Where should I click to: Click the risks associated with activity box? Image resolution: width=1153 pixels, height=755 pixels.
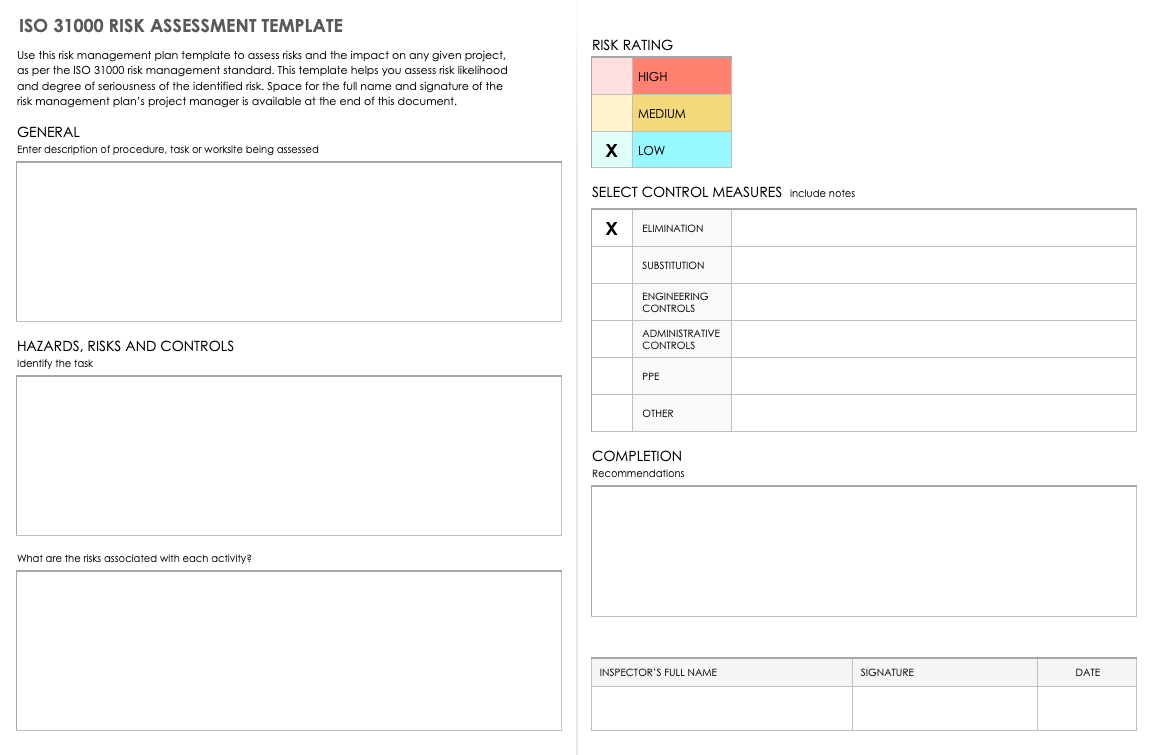(x=288, y=650)
